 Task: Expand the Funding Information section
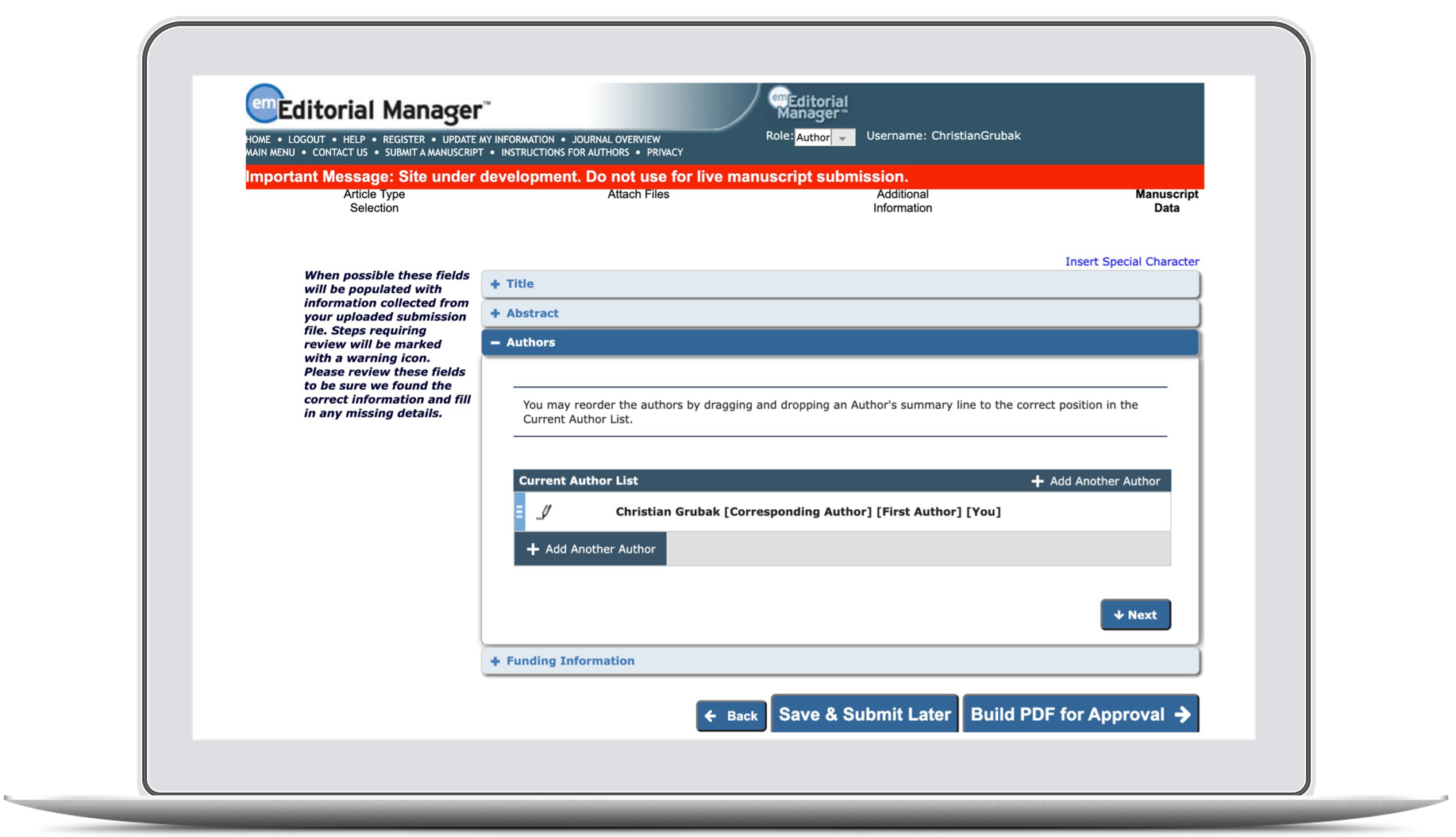(570, 661)
